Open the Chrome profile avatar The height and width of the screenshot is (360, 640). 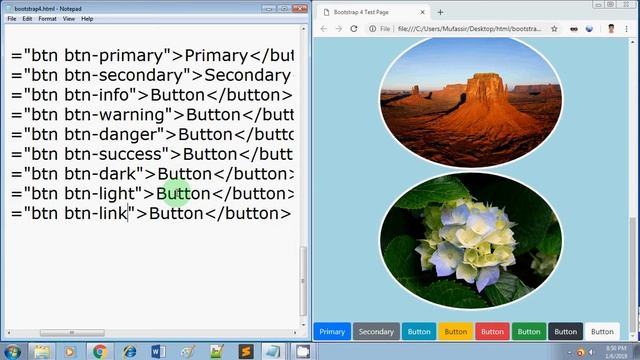[x=611, y=29]
